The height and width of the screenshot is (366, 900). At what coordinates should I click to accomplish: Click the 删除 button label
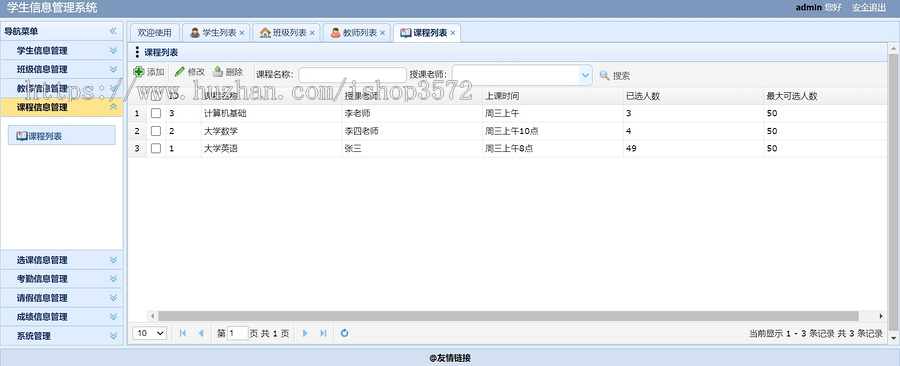coord(234,72)
